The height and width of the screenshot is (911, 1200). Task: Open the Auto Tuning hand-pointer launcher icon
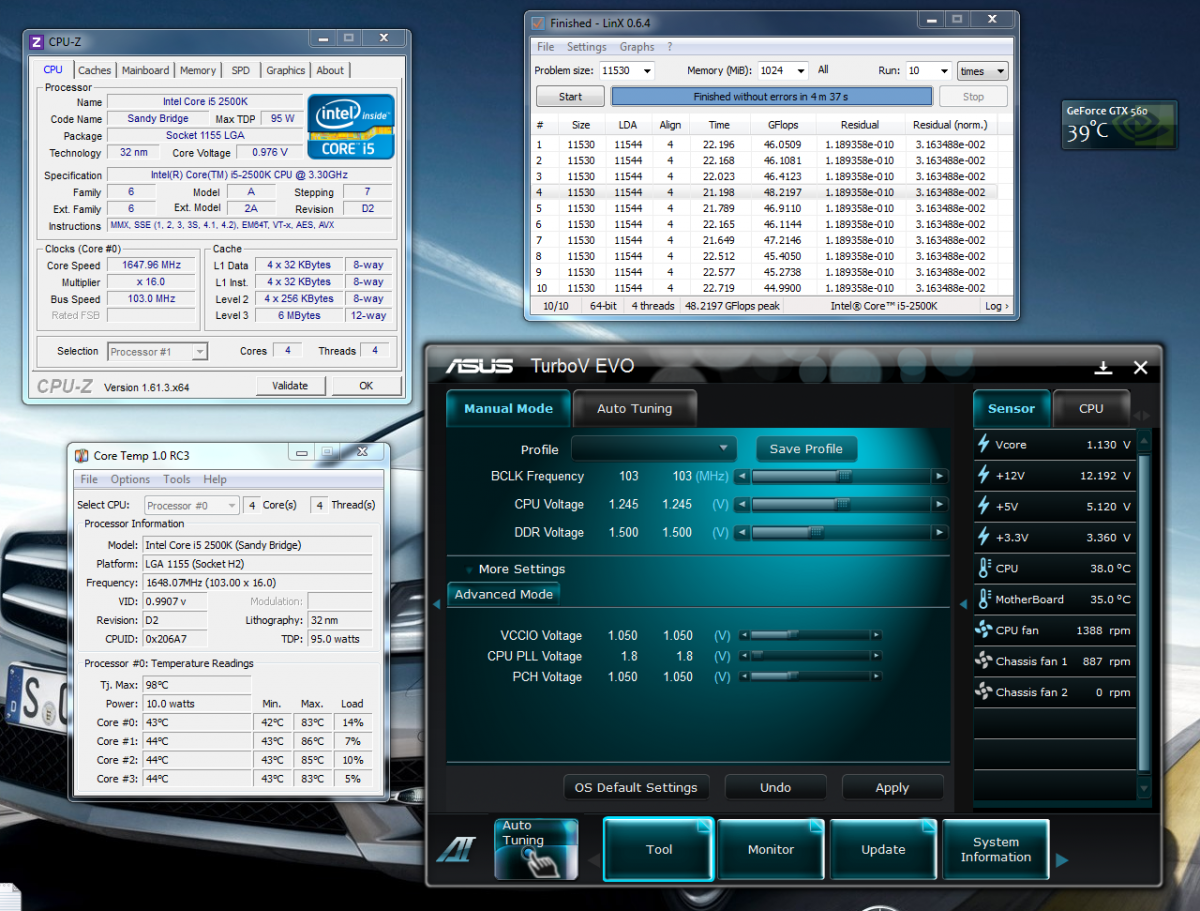click(x=536, y=849)
